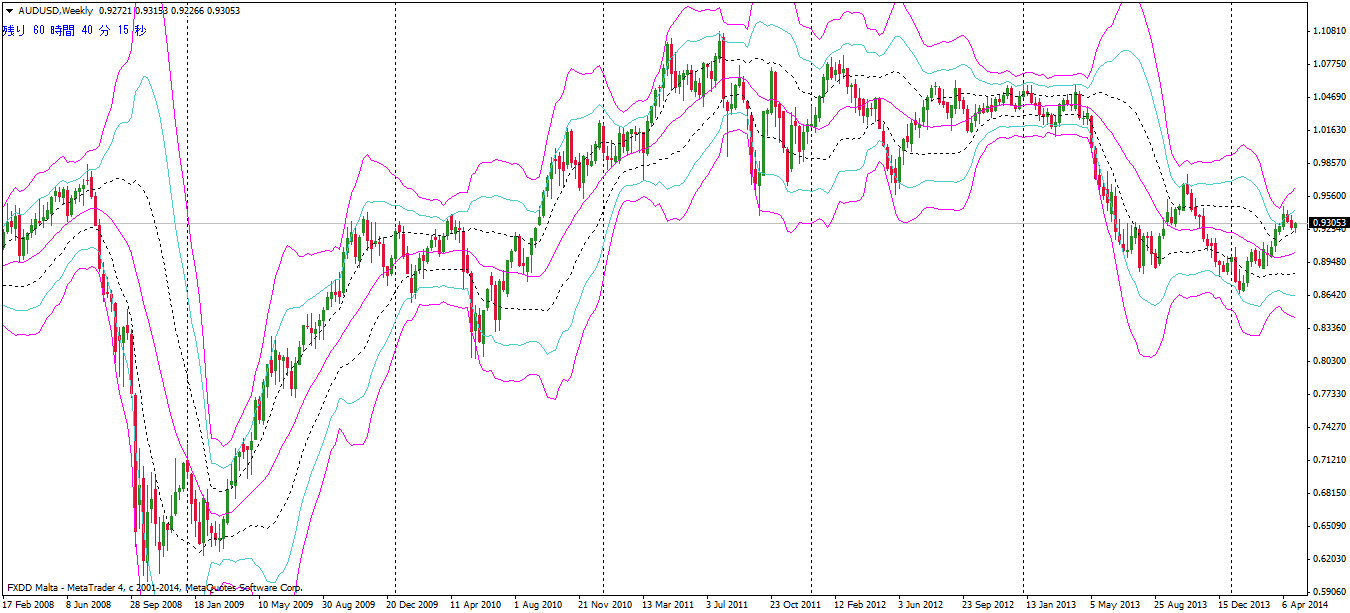Click the FXDD Malta - MetaTrader 4 copyright text
1350x613 pixels.
(154, 588)
